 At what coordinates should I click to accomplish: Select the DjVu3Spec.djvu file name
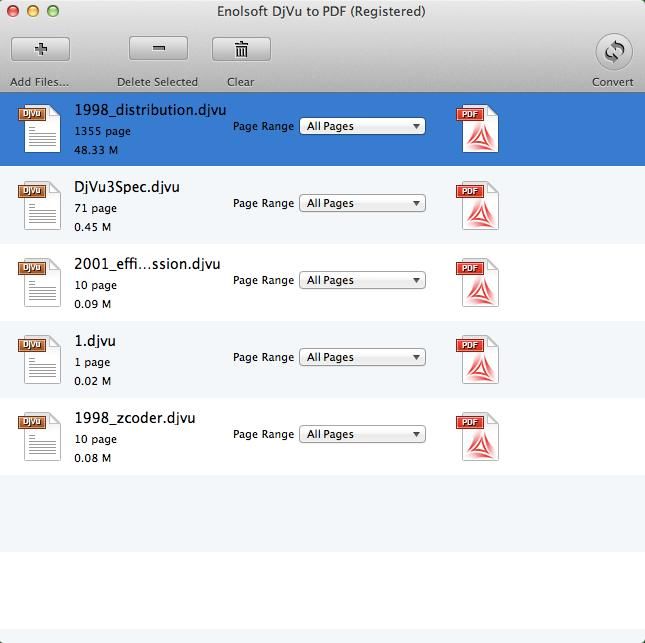127,187
